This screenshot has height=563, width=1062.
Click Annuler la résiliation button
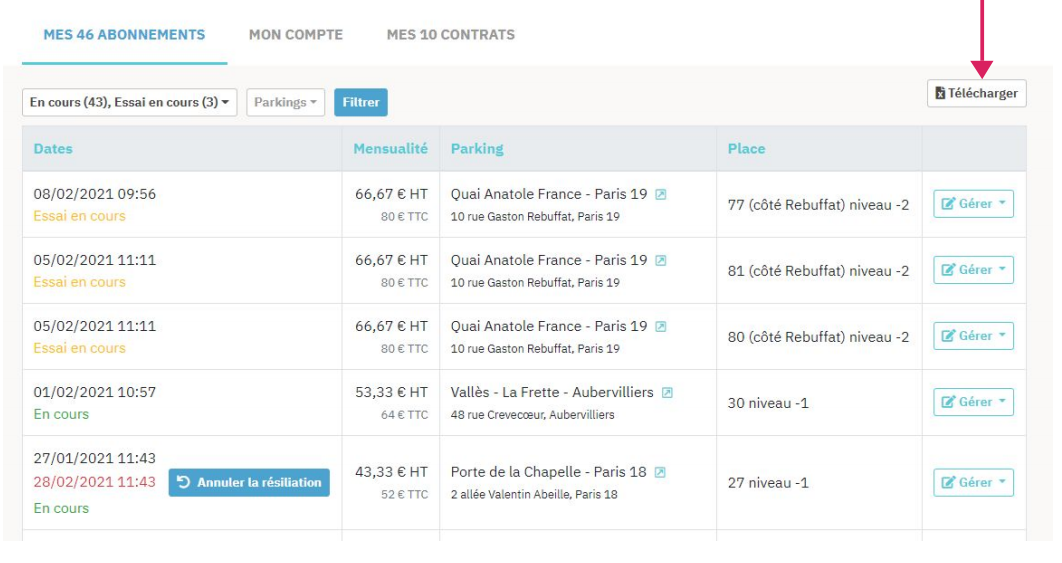pyautogui.click(x=249, y=482)
